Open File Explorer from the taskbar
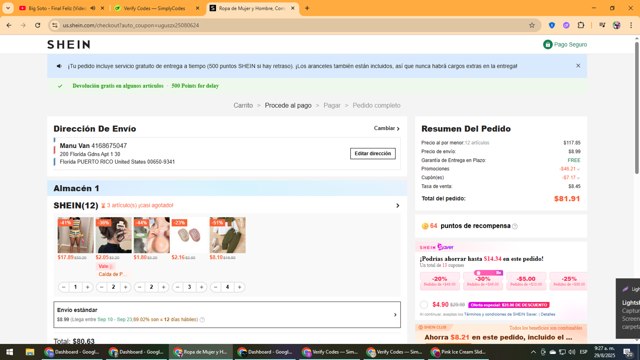640x360 pixels. [30, 352]
